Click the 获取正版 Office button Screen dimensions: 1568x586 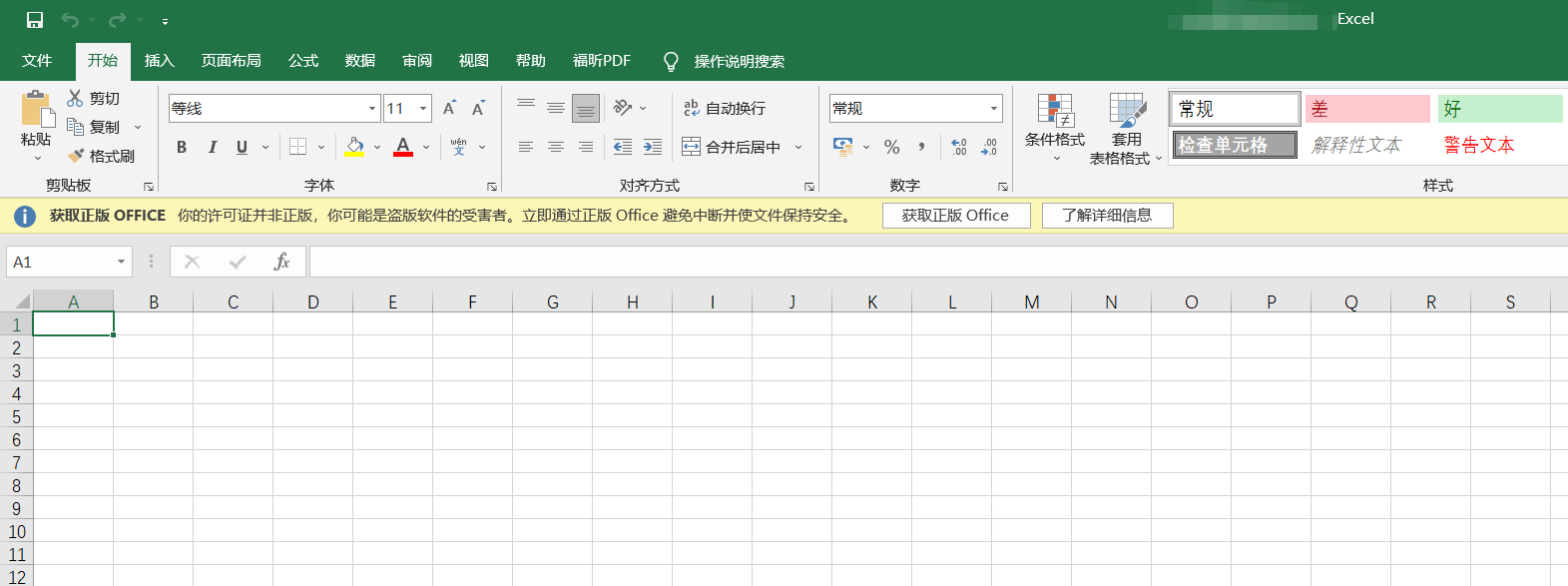tap(955, 216)
